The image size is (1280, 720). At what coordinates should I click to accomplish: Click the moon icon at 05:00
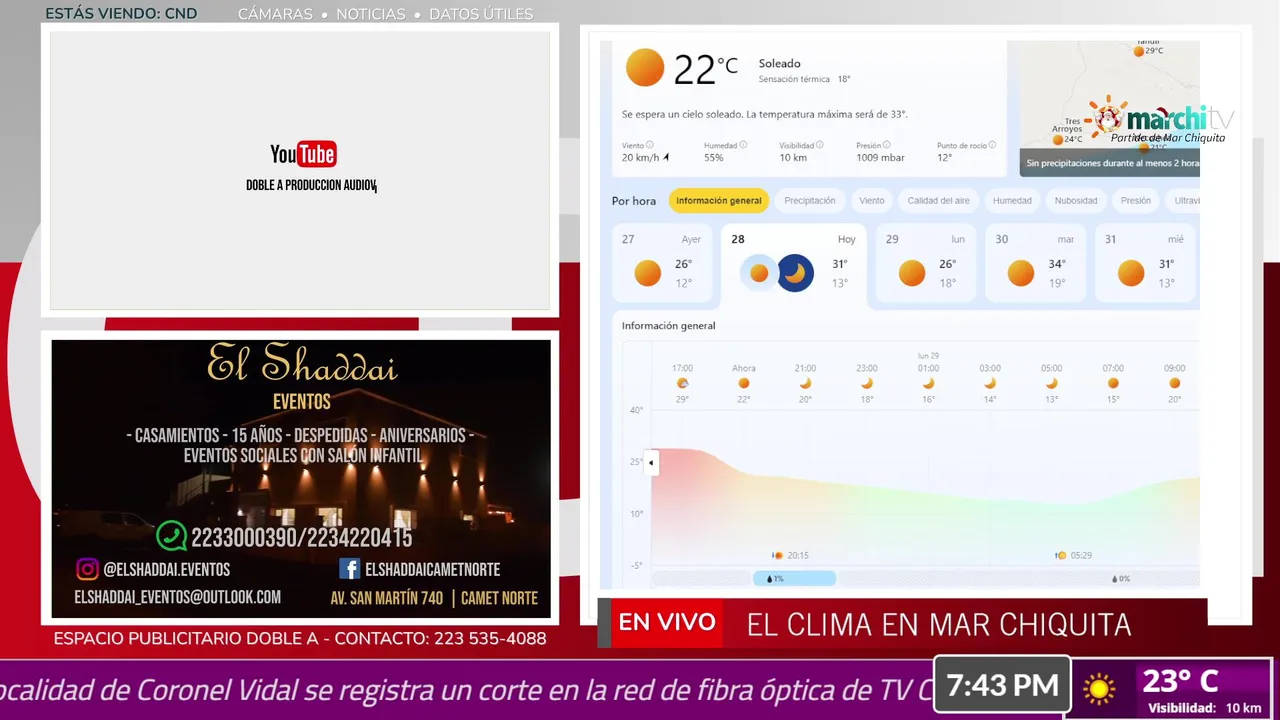coord(1051,383)
